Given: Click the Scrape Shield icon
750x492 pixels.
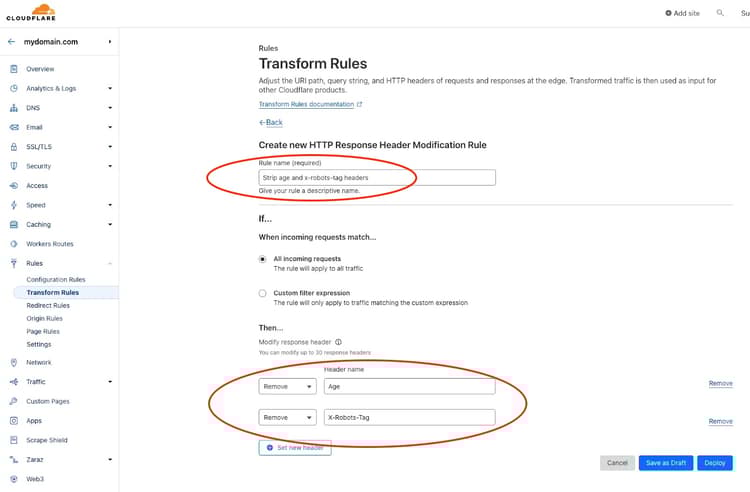Looking at the screenshot, I should (14, 440).
